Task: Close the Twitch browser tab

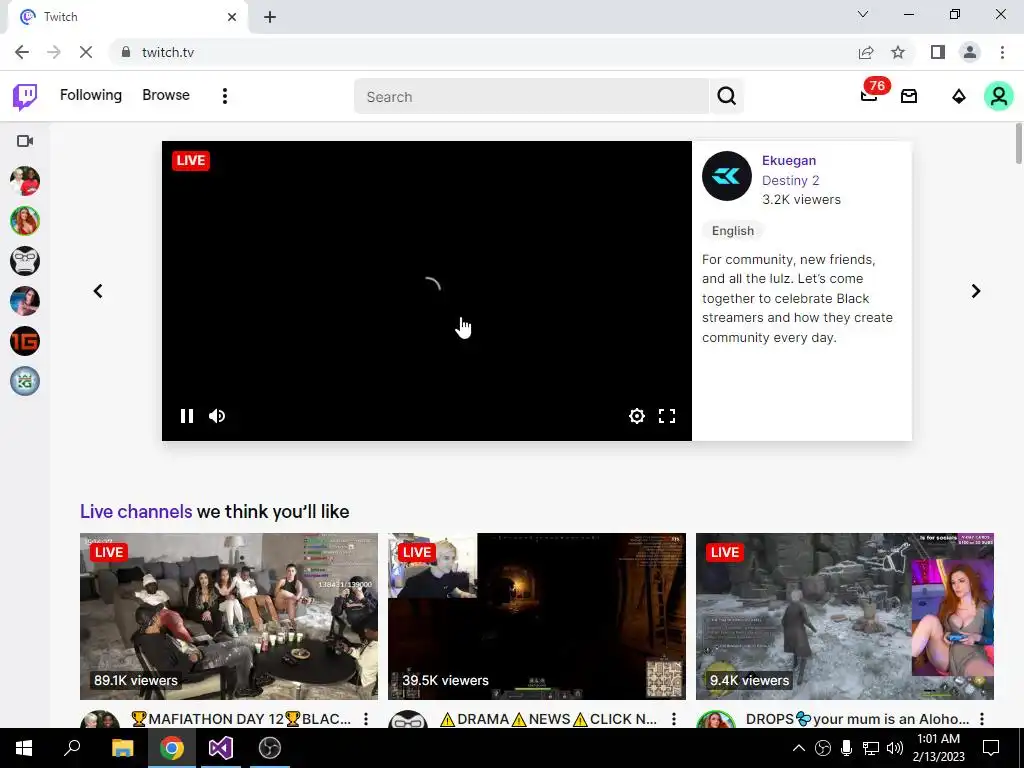Action: click(231, 17)
